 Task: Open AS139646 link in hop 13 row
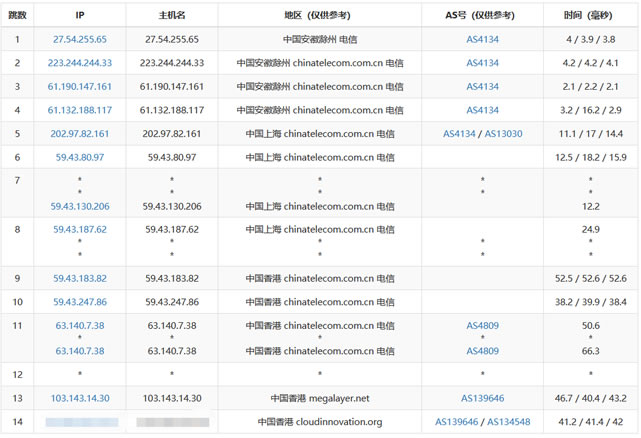(482, 397)
